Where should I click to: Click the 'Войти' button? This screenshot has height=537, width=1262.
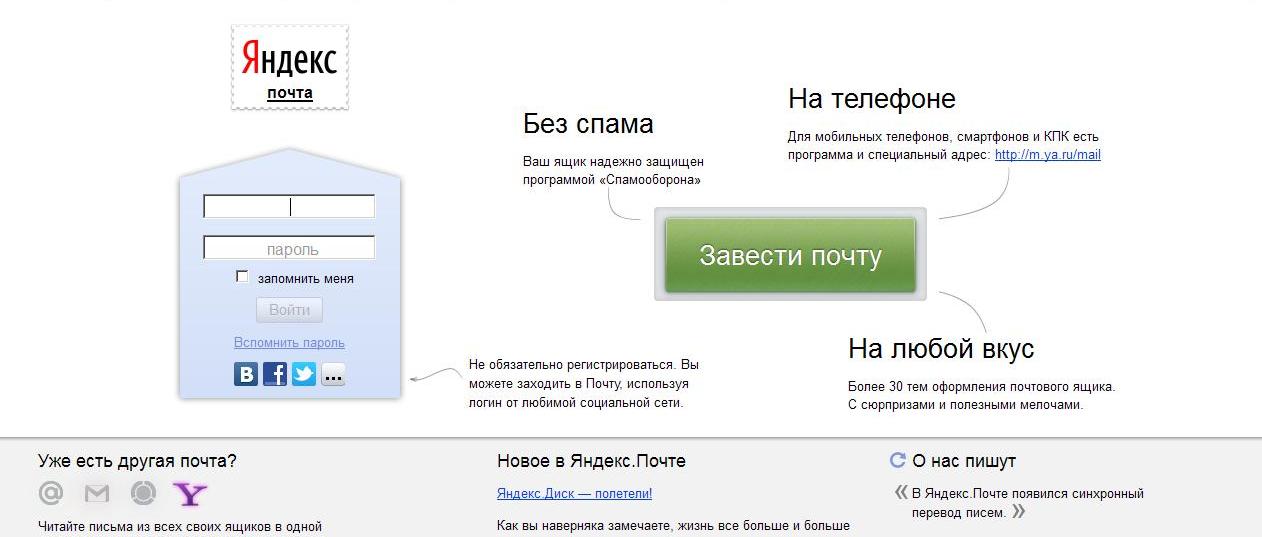click(x=290, y=310)
